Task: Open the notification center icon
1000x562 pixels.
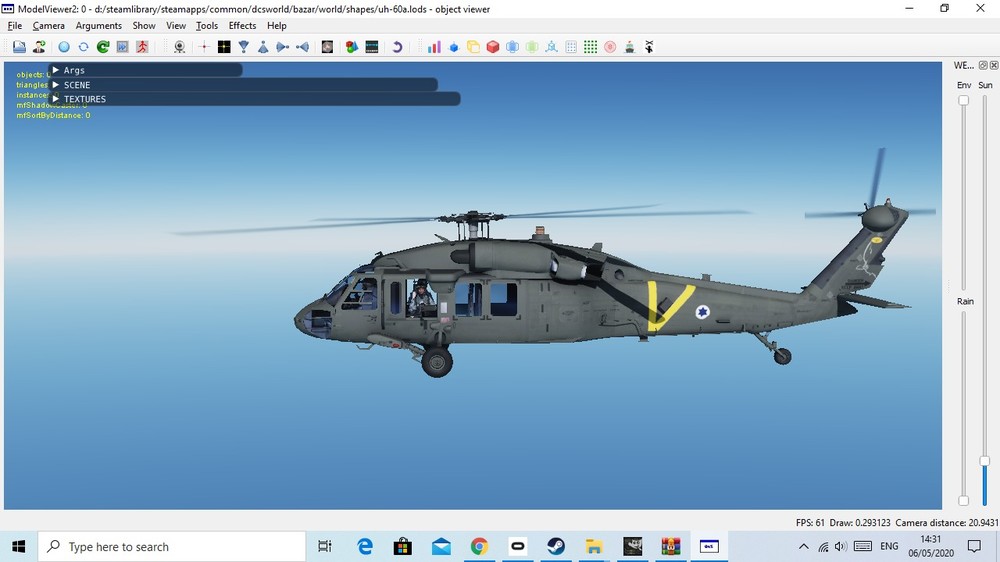Action: 974,547
